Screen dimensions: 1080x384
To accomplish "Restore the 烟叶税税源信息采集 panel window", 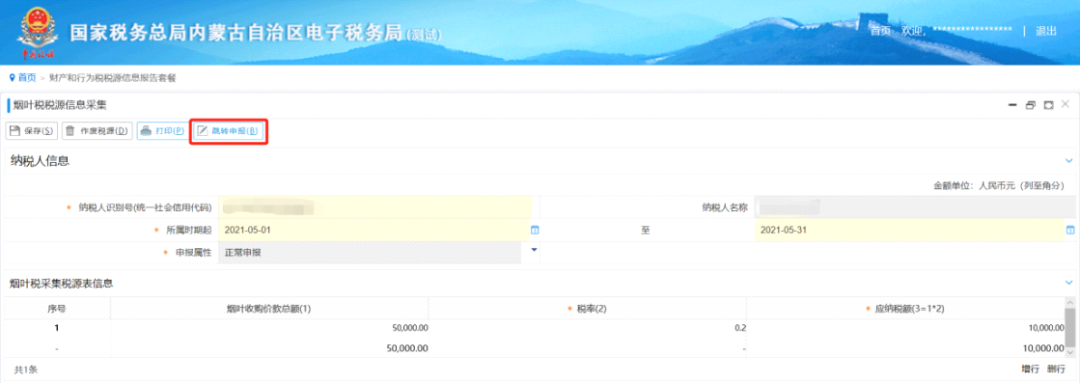I will 1030,105.
